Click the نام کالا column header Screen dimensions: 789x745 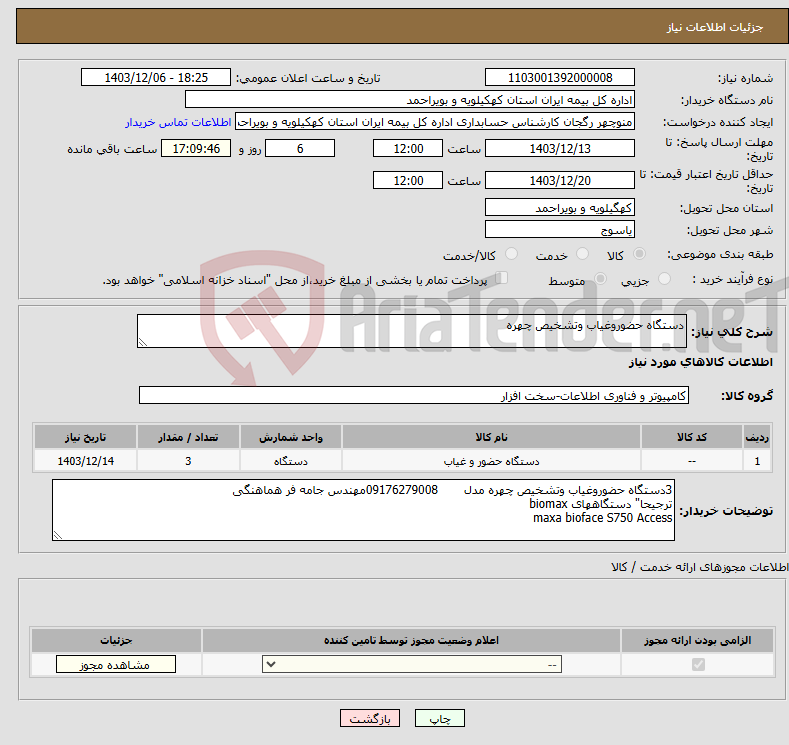[x=491, y=438]
